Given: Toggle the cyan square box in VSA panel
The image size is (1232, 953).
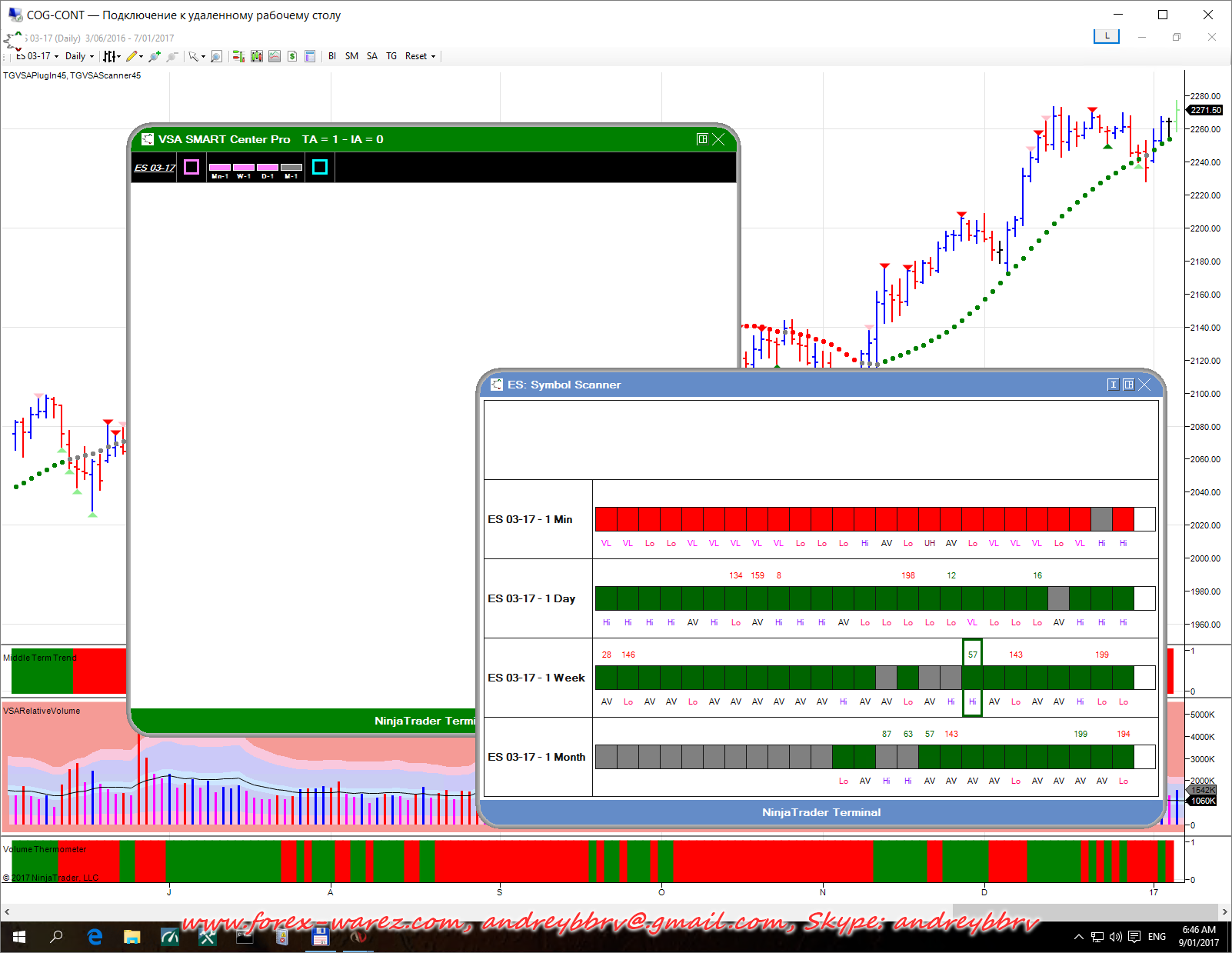Looking at the screenshot, I should pos(320,167).
